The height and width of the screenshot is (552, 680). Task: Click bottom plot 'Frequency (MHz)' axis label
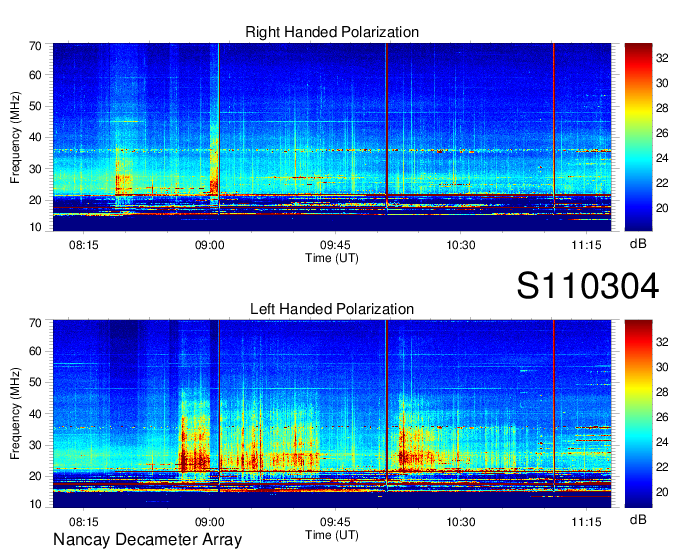tap(15, 414)
